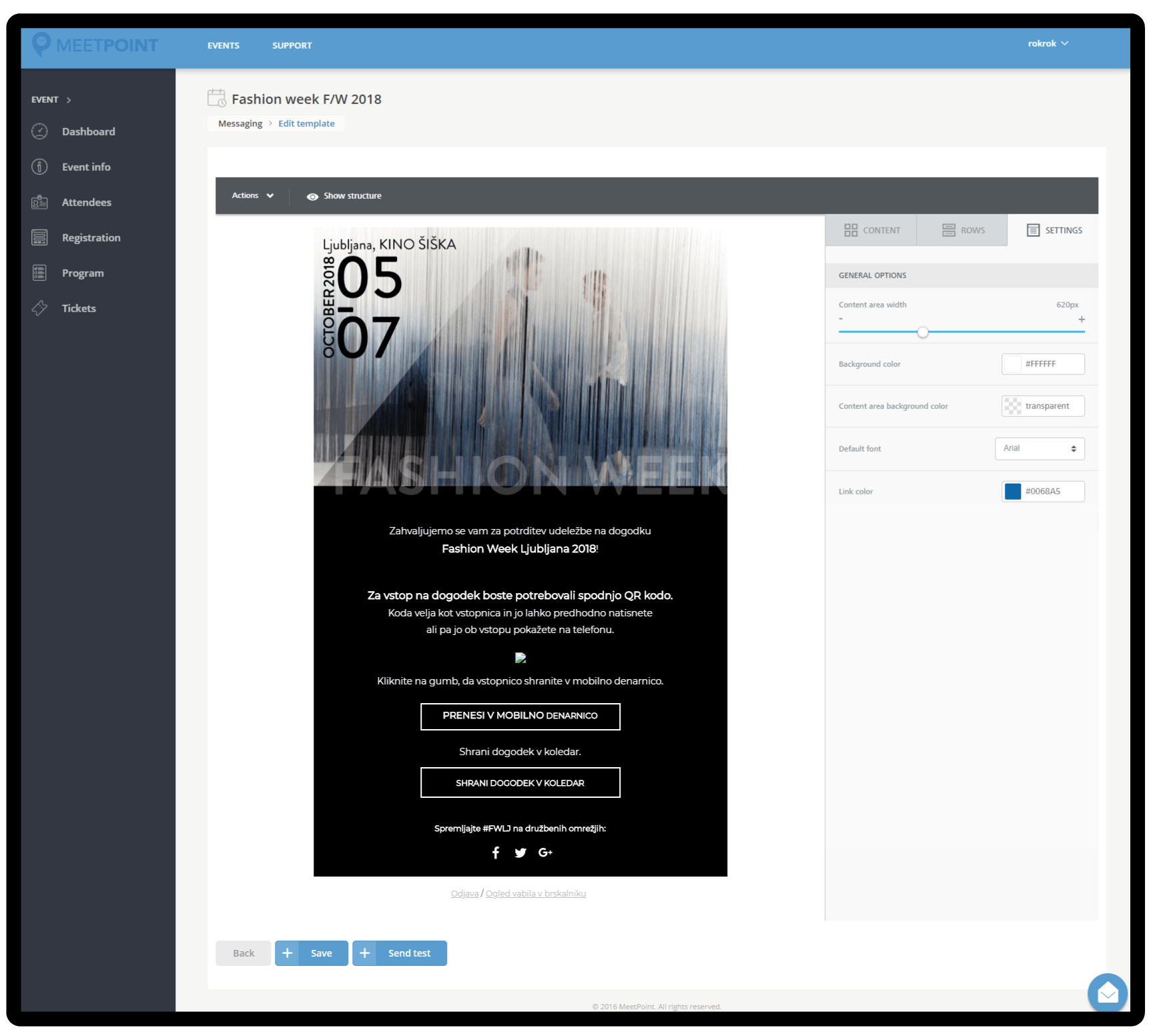Toggle Show structure eye option

click(x=344, y=196)
